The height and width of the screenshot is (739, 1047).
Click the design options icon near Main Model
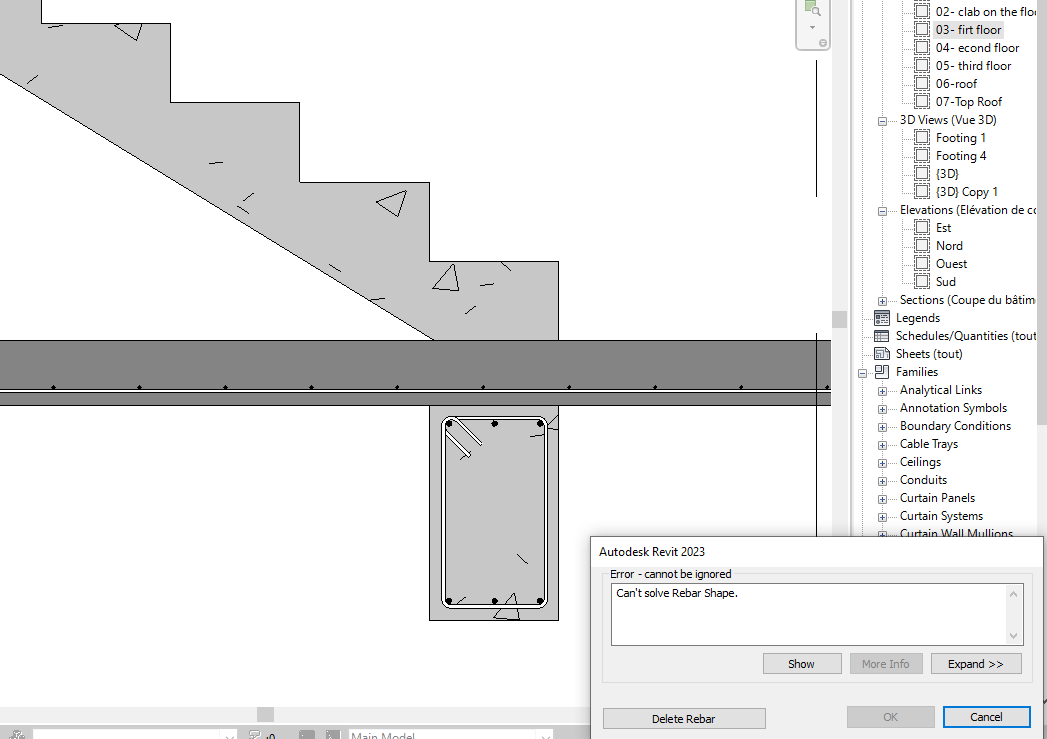click(332, 733)
